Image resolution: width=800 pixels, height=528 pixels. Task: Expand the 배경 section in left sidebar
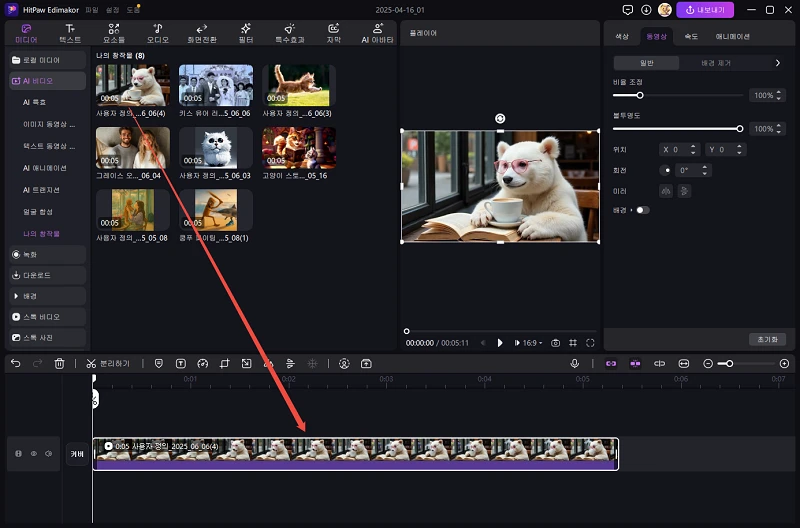pos(30,296)
